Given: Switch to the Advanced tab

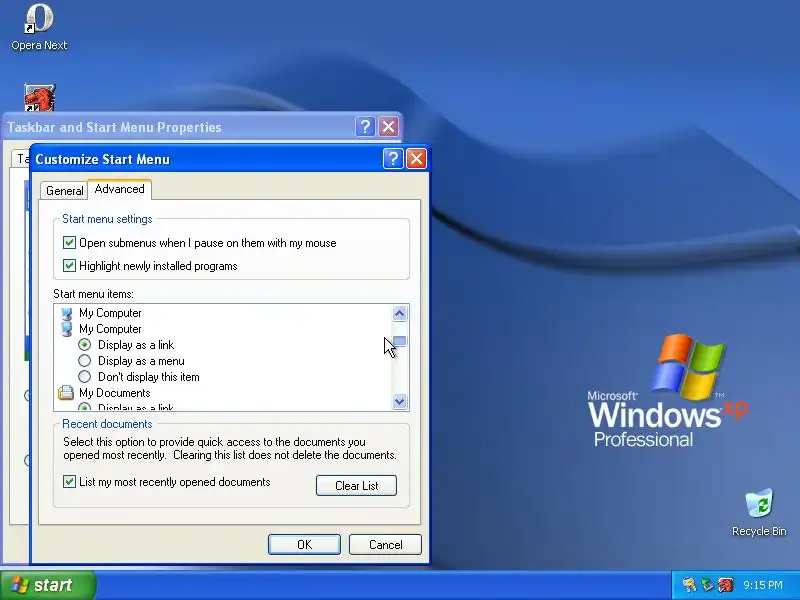Looking at the screenshot, I should click(119, 189).
